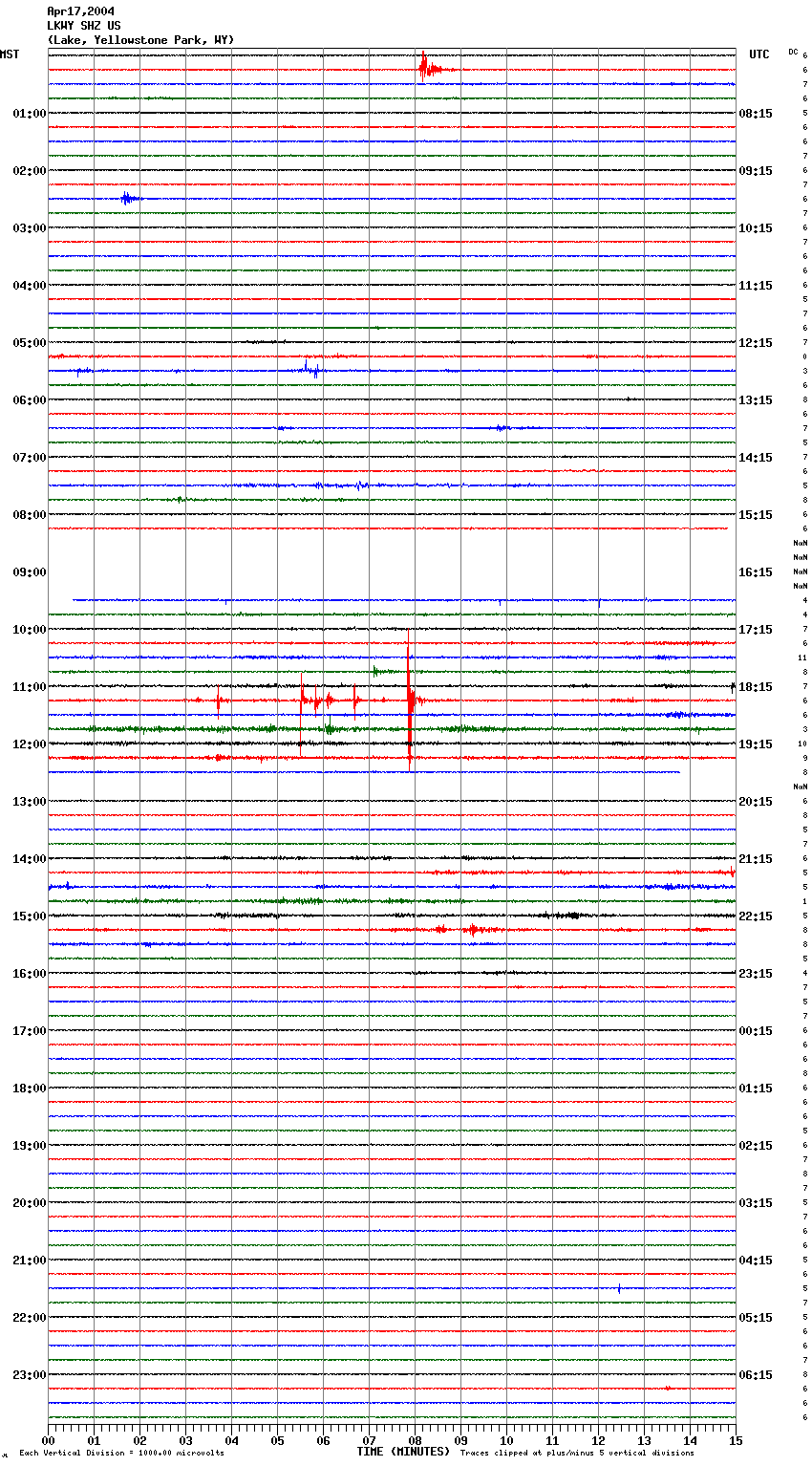This screenshot has height=1466, width=812.
Task: Click the '11:00' MST hour label
Action: (x=30, y=687)
